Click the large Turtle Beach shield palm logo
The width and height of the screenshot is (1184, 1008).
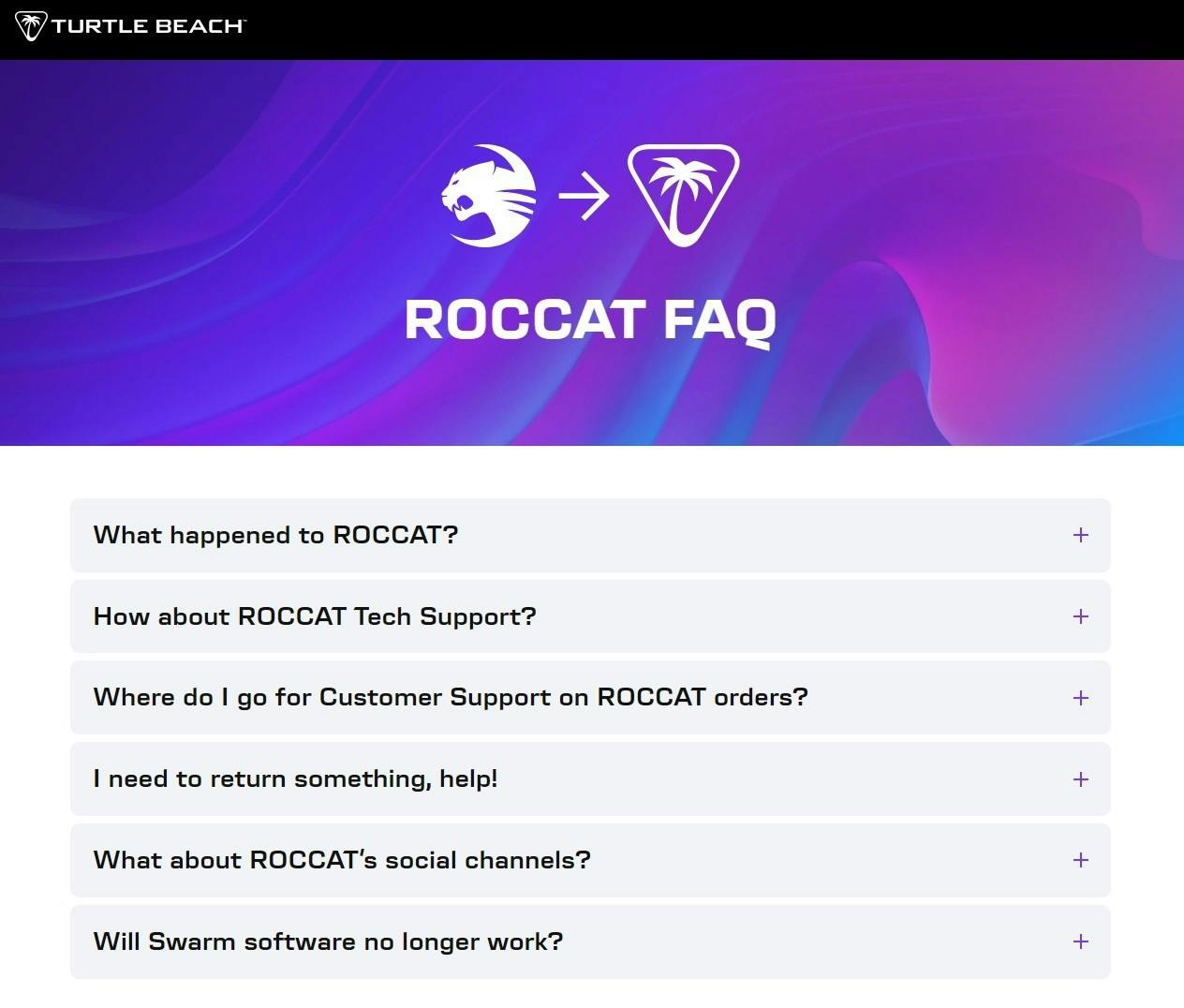click(683, 196)
